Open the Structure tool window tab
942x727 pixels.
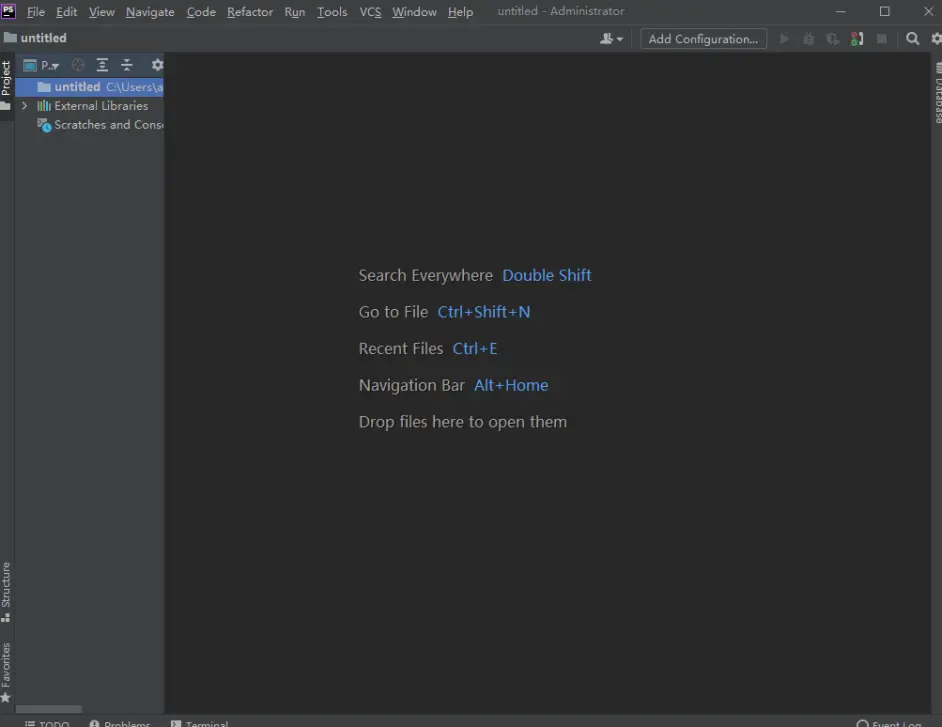6,592
